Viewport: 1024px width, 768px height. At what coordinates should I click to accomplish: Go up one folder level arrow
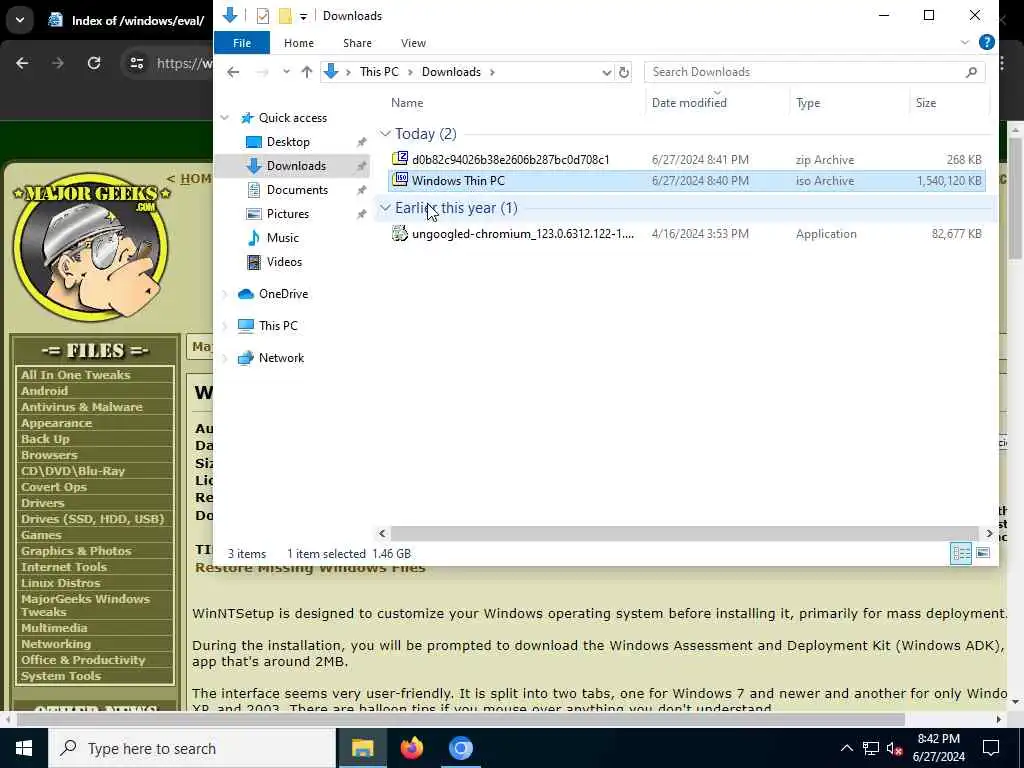pos(306,72)
